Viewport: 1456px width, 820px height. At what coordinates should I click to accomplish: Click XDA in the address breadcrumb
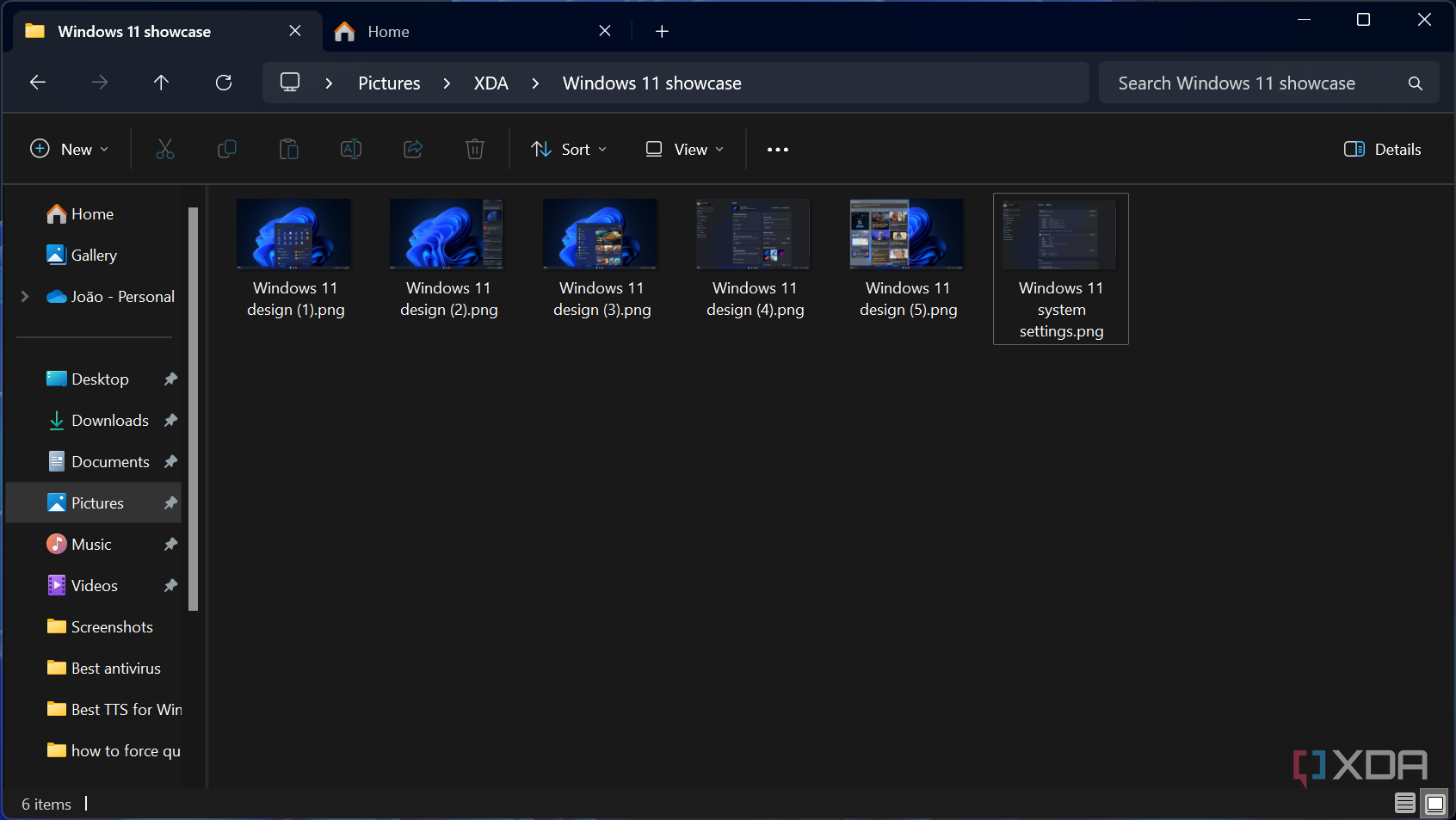[491, 83]
